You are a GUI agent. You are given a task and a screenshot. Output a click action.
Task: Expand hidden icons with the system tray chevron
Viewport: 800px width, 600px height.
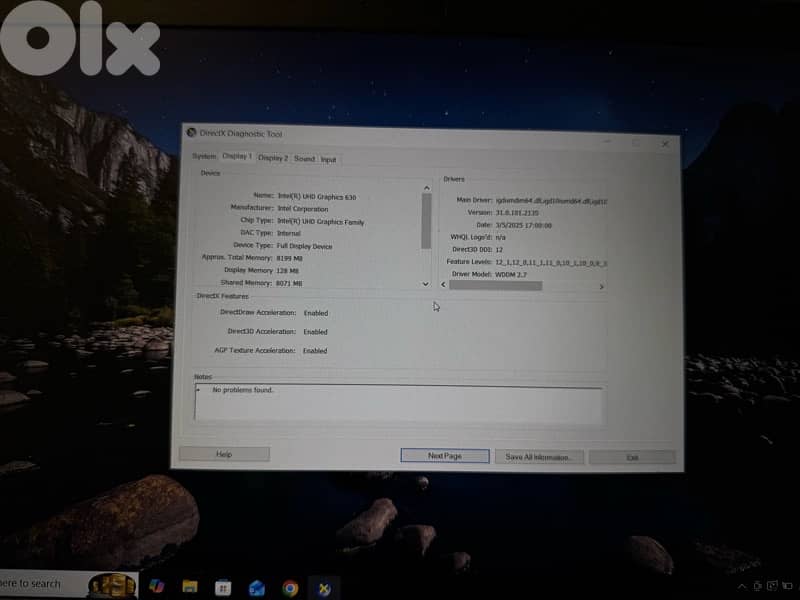coord(740,587)
